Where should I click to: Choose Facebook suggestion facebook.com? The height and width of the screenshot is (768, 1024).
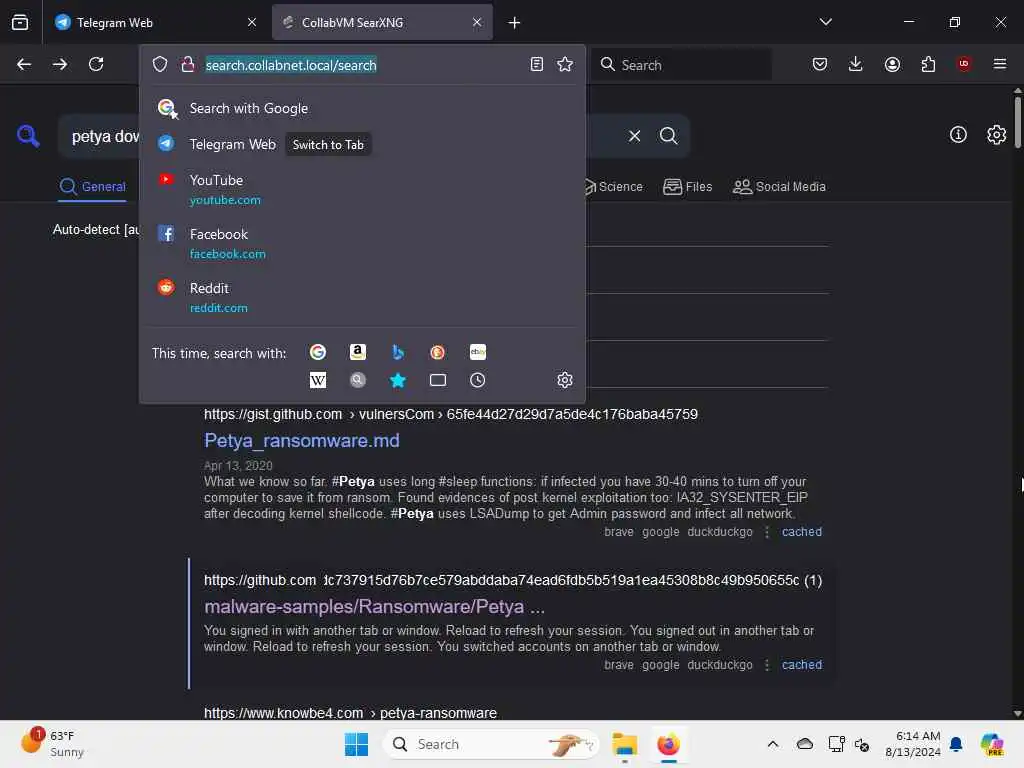[362, 244]
